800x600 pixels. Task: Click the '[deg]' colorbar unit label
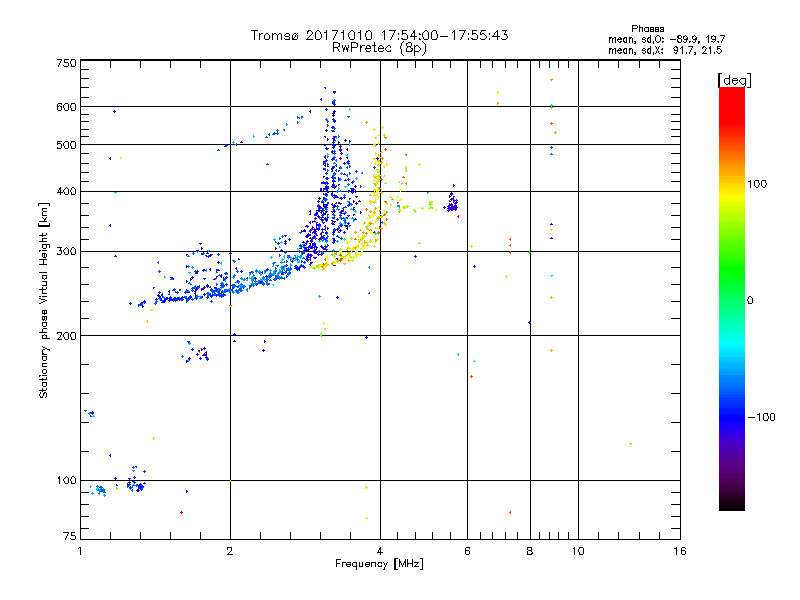[734, 80]
